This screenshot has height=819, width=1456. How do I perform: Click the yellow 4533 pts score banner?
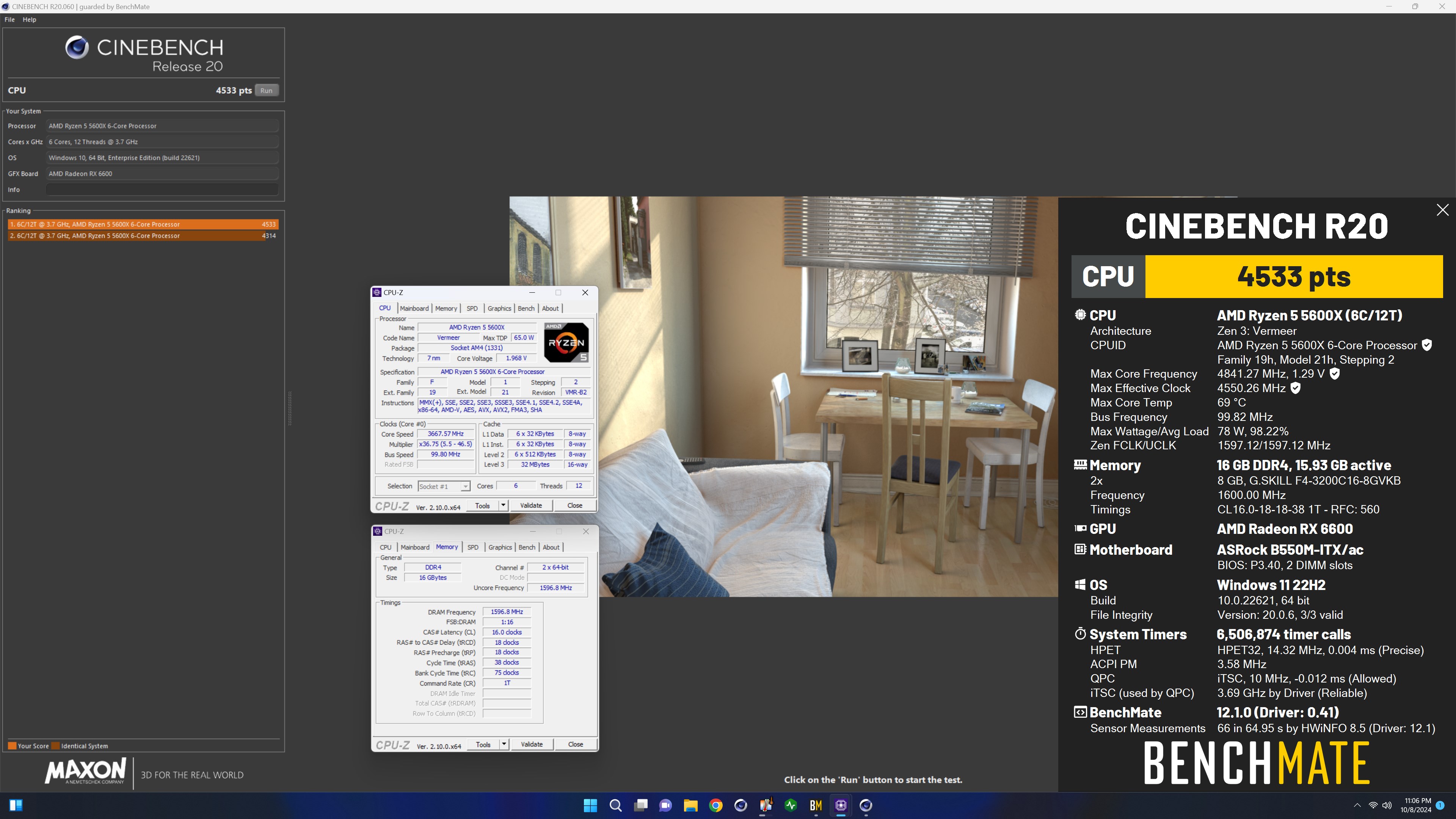1294,276
